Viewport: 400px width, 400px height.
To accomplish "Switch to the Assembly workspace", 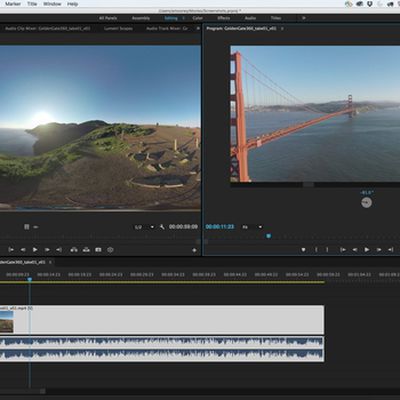I will 141,18.
